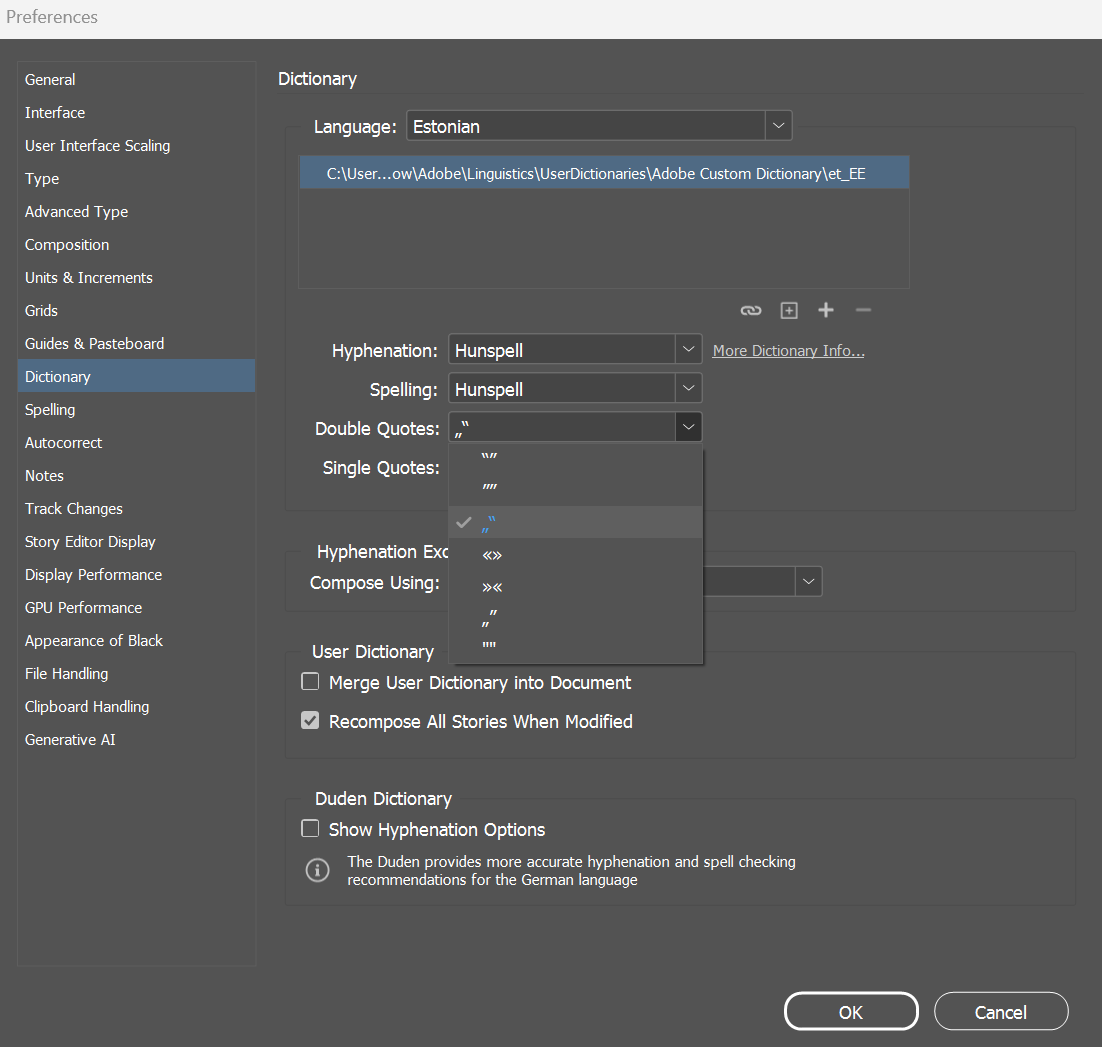The height and width of the screenshot is (1047, 1102).
Task: Select the Composition section
Action: (x=136, y=245)
